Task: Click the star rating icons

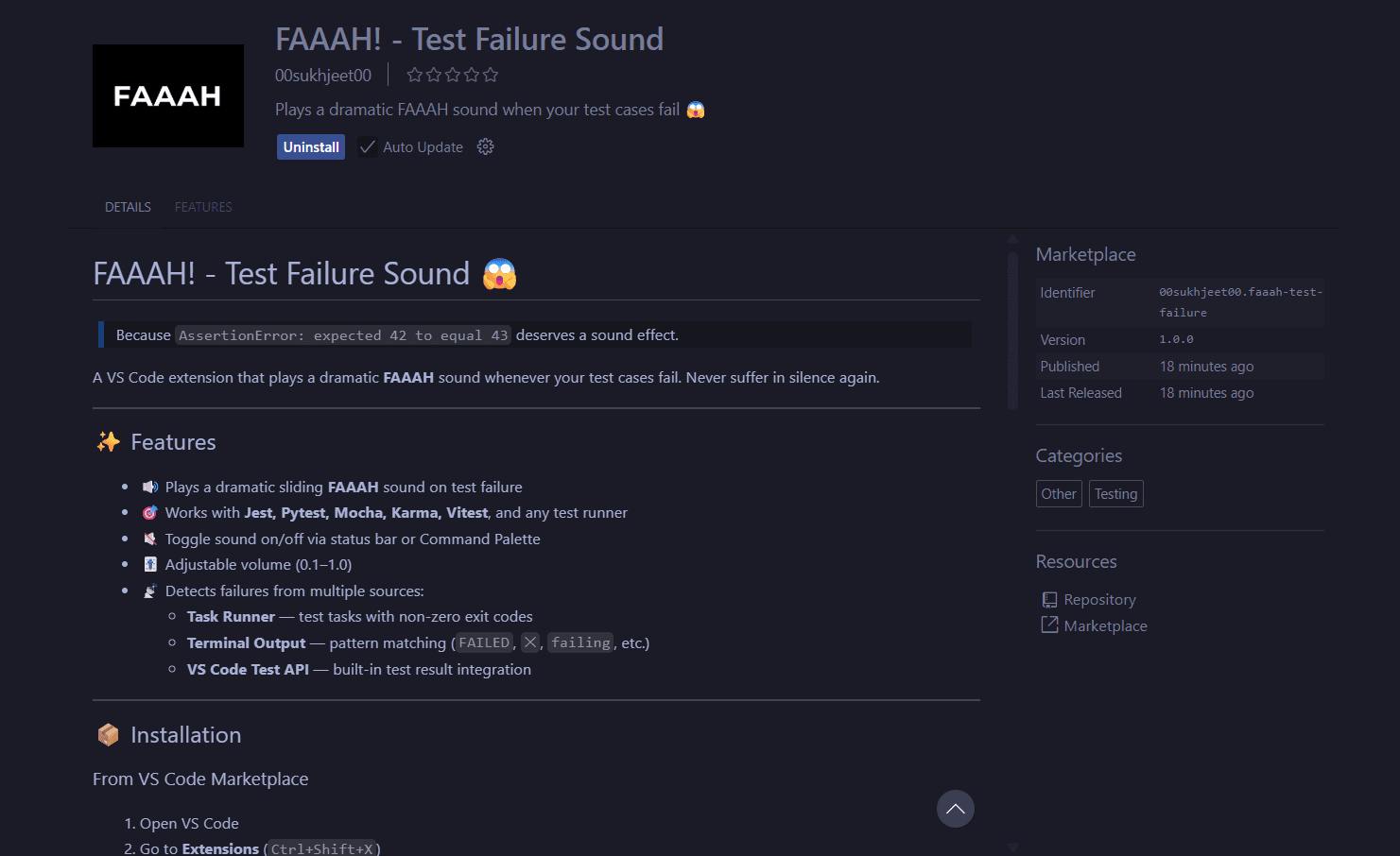Action: pos(452,75)
